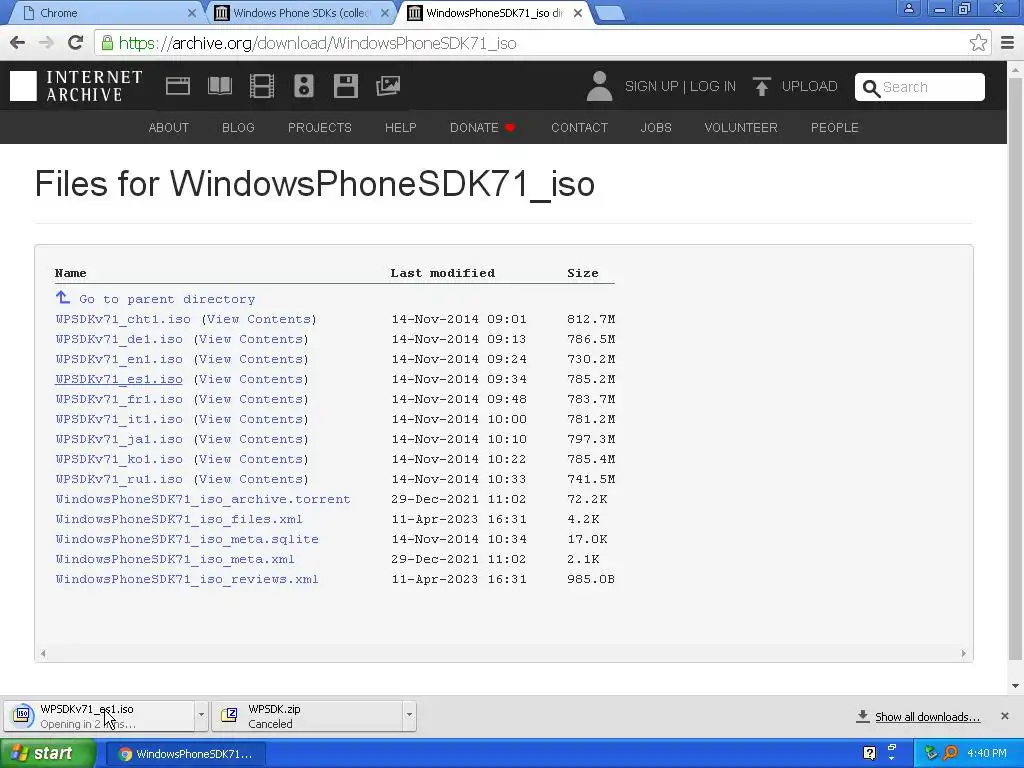Open the VOLUNTEER menu item
The image size is (1024, 768).
(x=741, y=127)
